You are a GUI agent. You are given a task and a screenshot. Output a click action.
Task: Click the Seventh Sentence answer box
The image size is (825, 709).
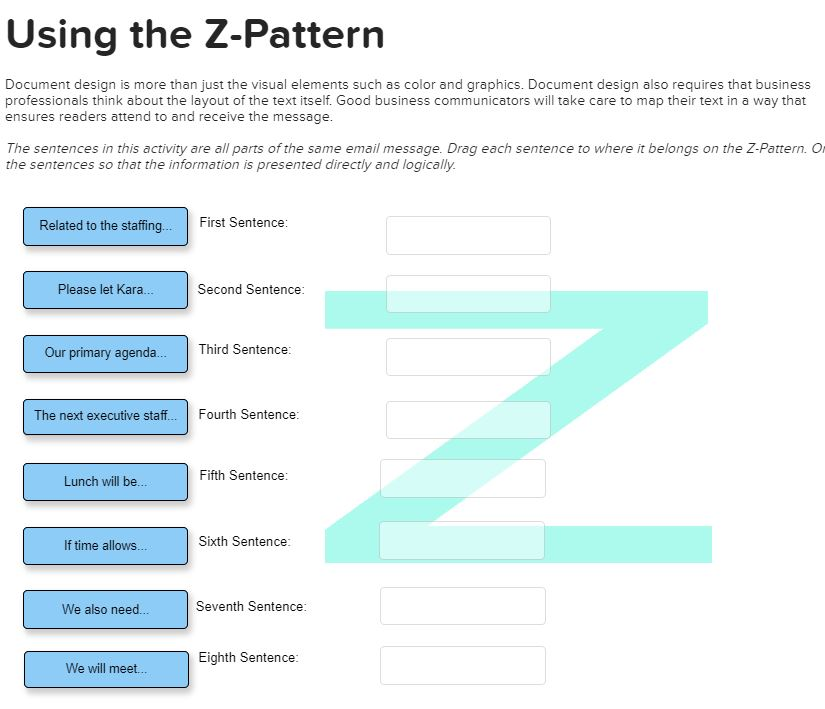(x=462, y=605)
